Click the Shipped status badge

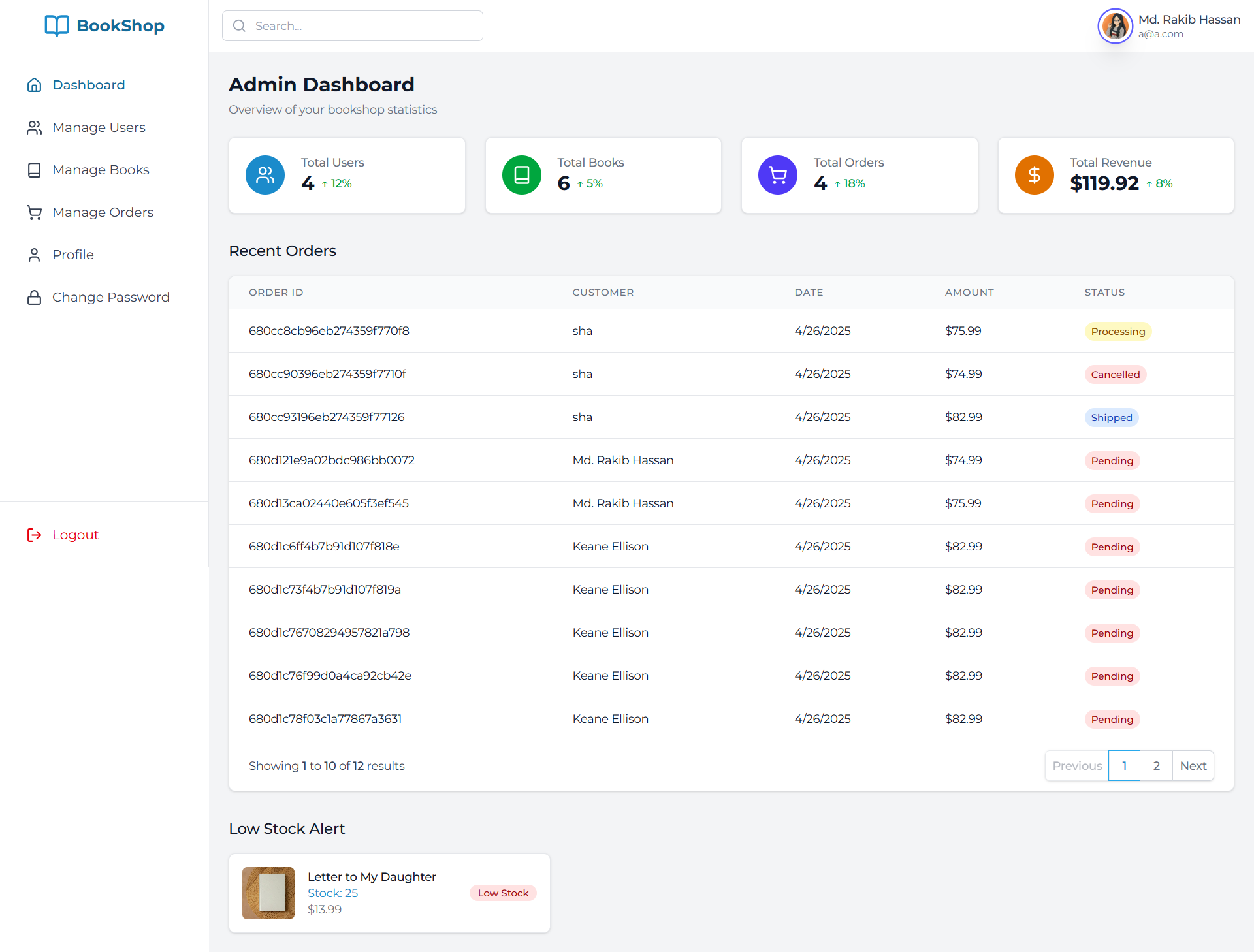click(1111, 418)
